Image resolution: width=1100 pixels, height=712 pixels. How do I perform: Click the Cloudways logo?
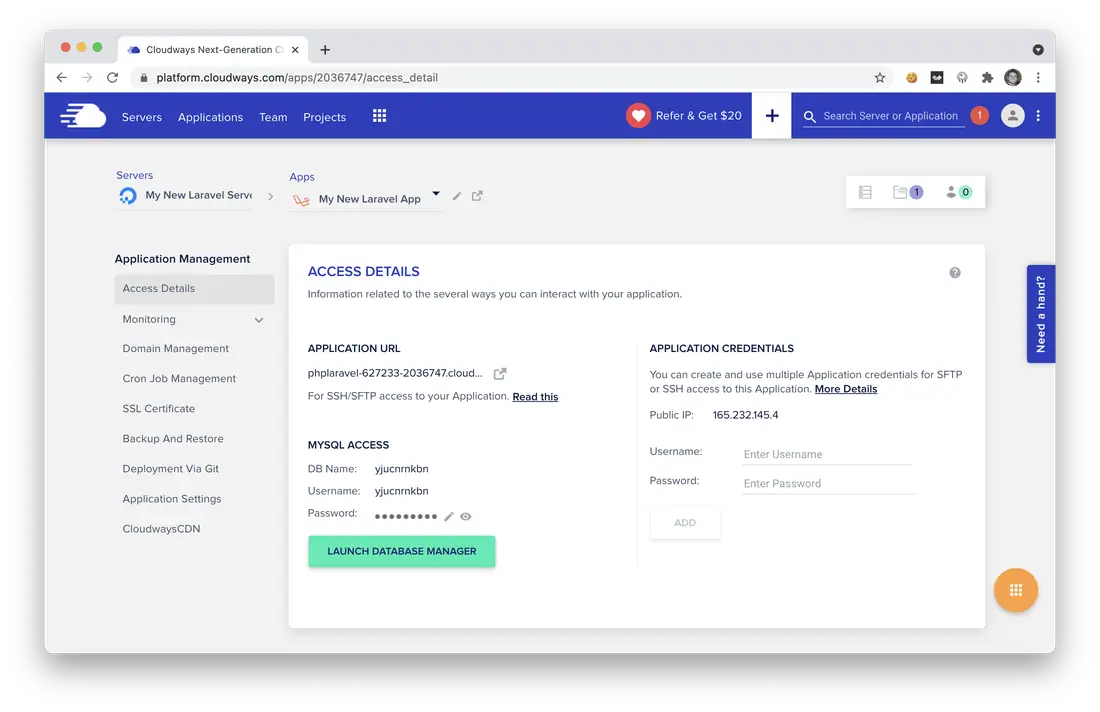(83, 116)
